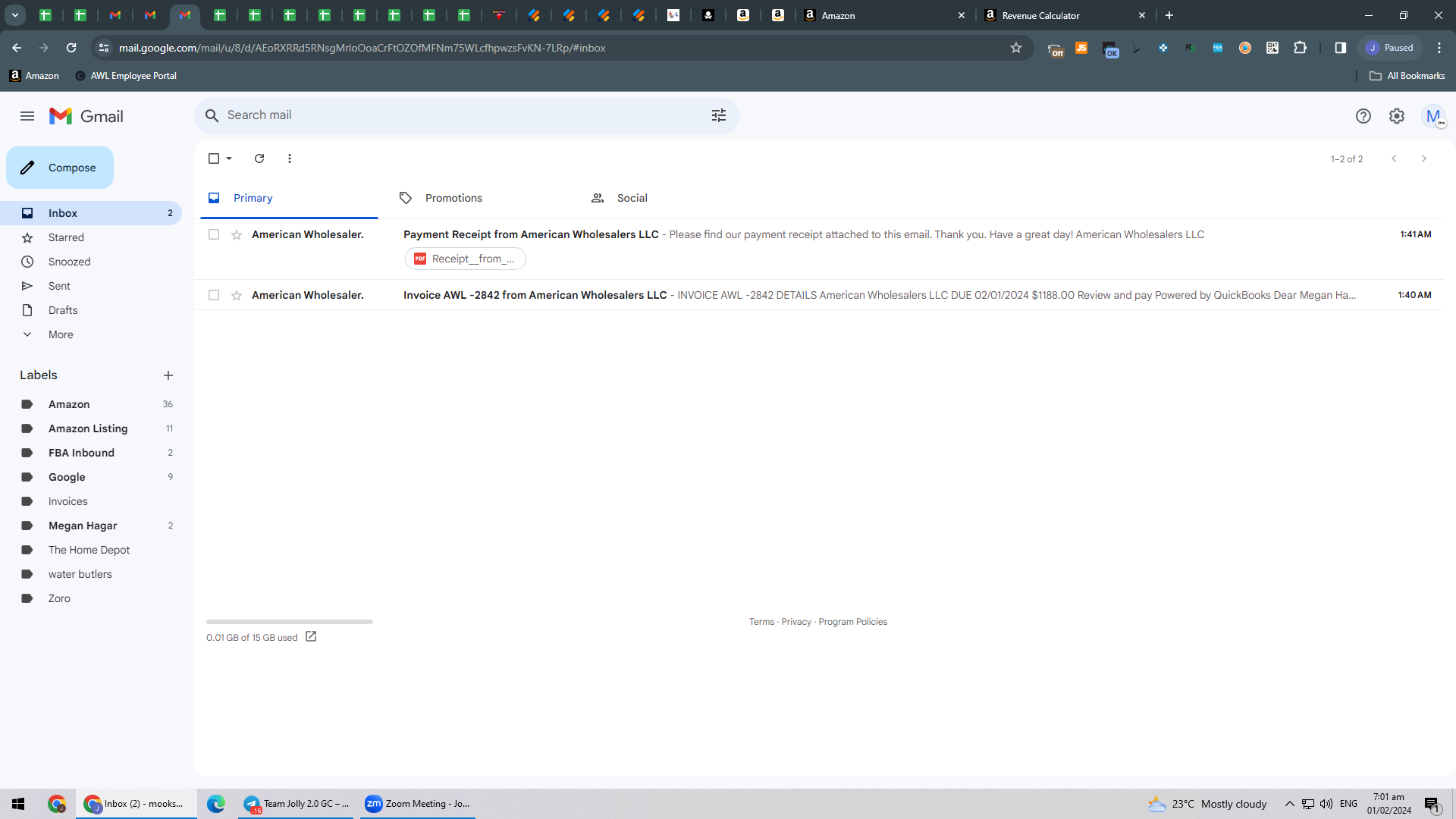This screenshot has width=1456, height=819.
Task: Open a new browser tab
Action: [x=1169, y=15]
